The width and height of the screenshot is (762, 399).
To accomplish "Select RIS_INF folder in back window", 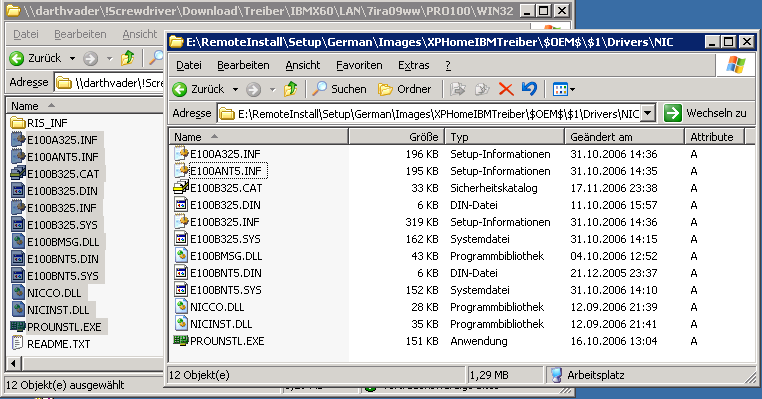I will point(40,123).
